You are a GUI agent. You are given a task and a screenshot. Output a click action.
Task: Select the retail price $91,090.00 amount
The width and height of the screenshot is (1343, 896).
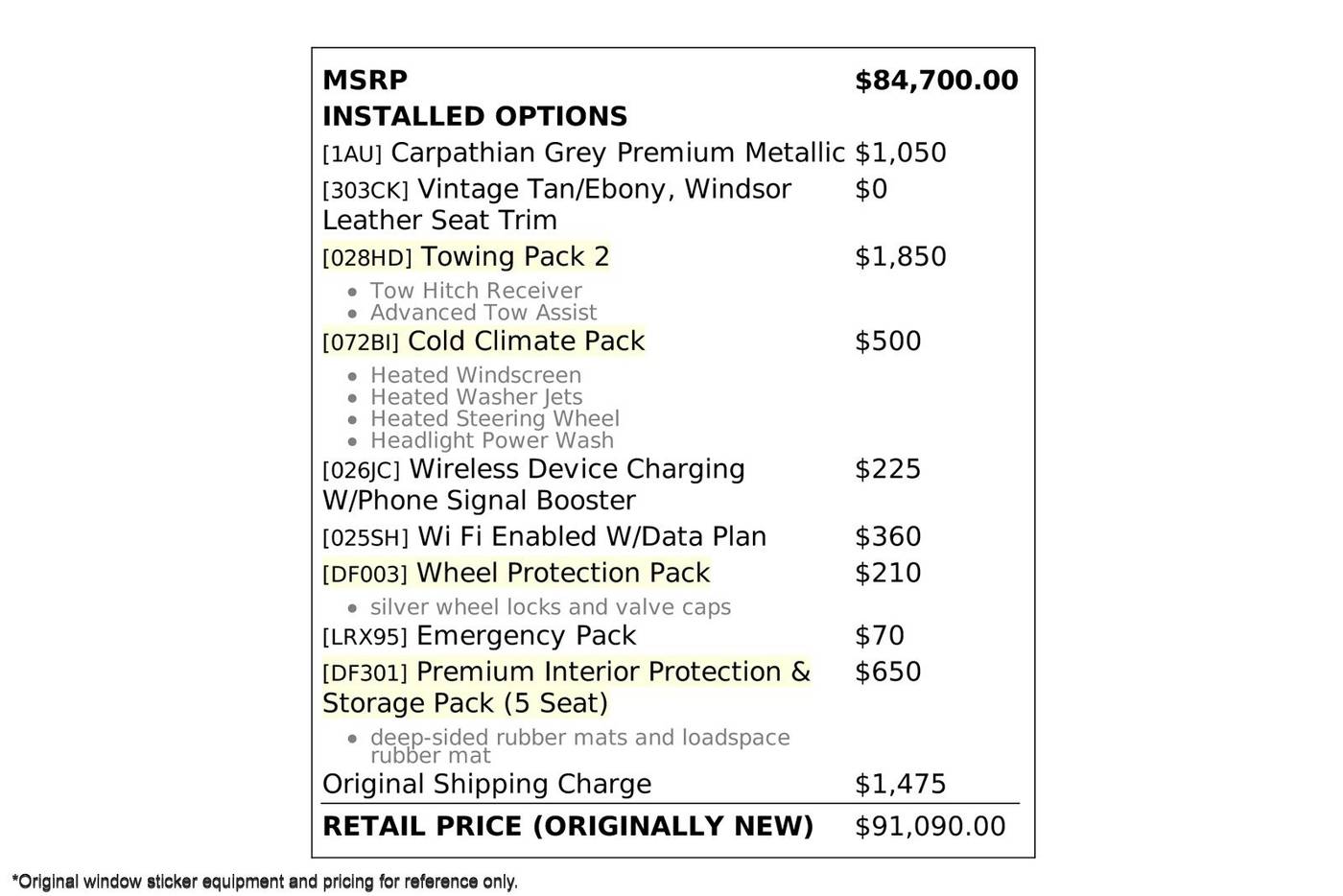tap(930, 827)
